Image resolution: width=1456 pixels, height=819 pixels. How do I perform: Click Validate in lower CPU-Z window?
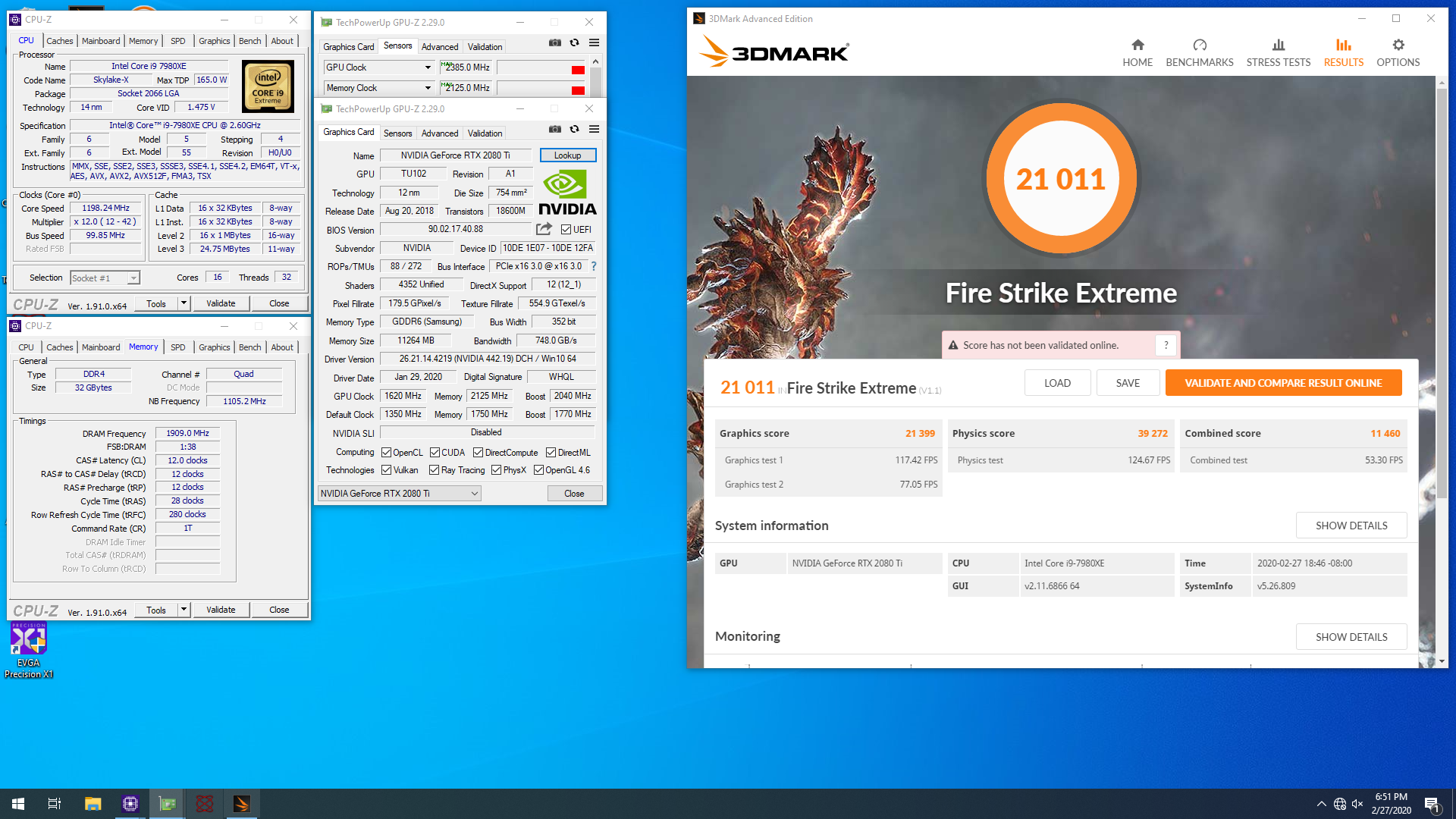click(221, 610)
